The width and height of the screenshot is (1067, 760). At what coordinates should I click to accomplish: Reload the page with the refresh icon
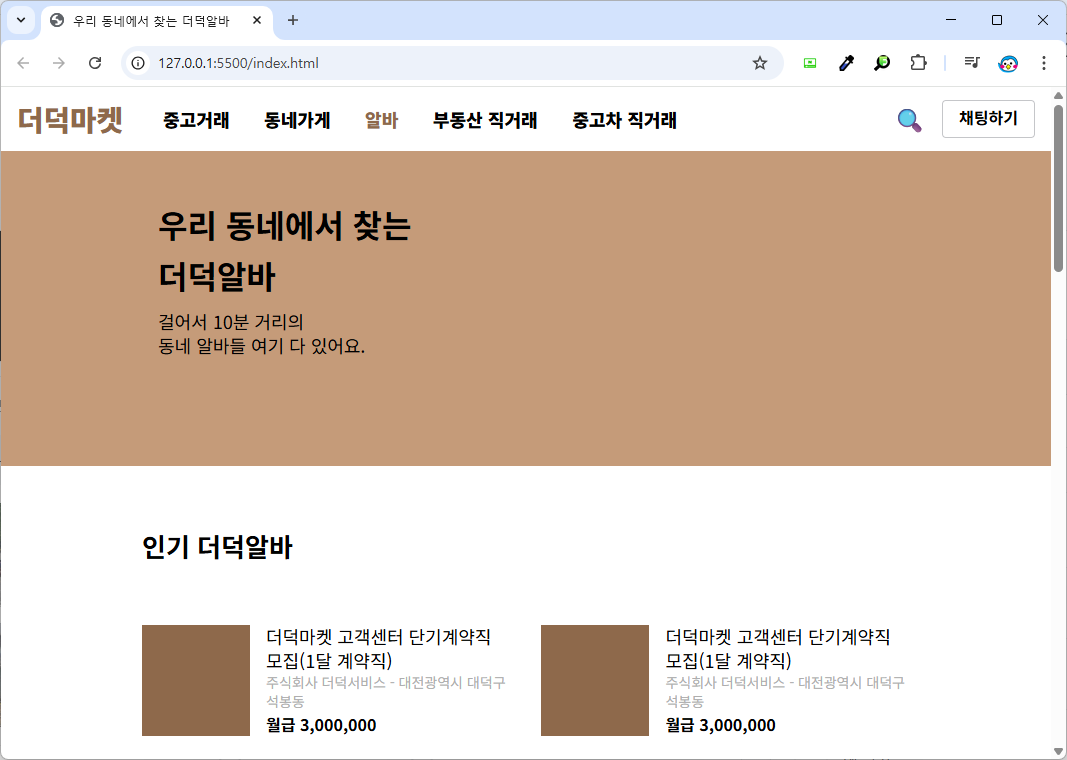[95, 63]
